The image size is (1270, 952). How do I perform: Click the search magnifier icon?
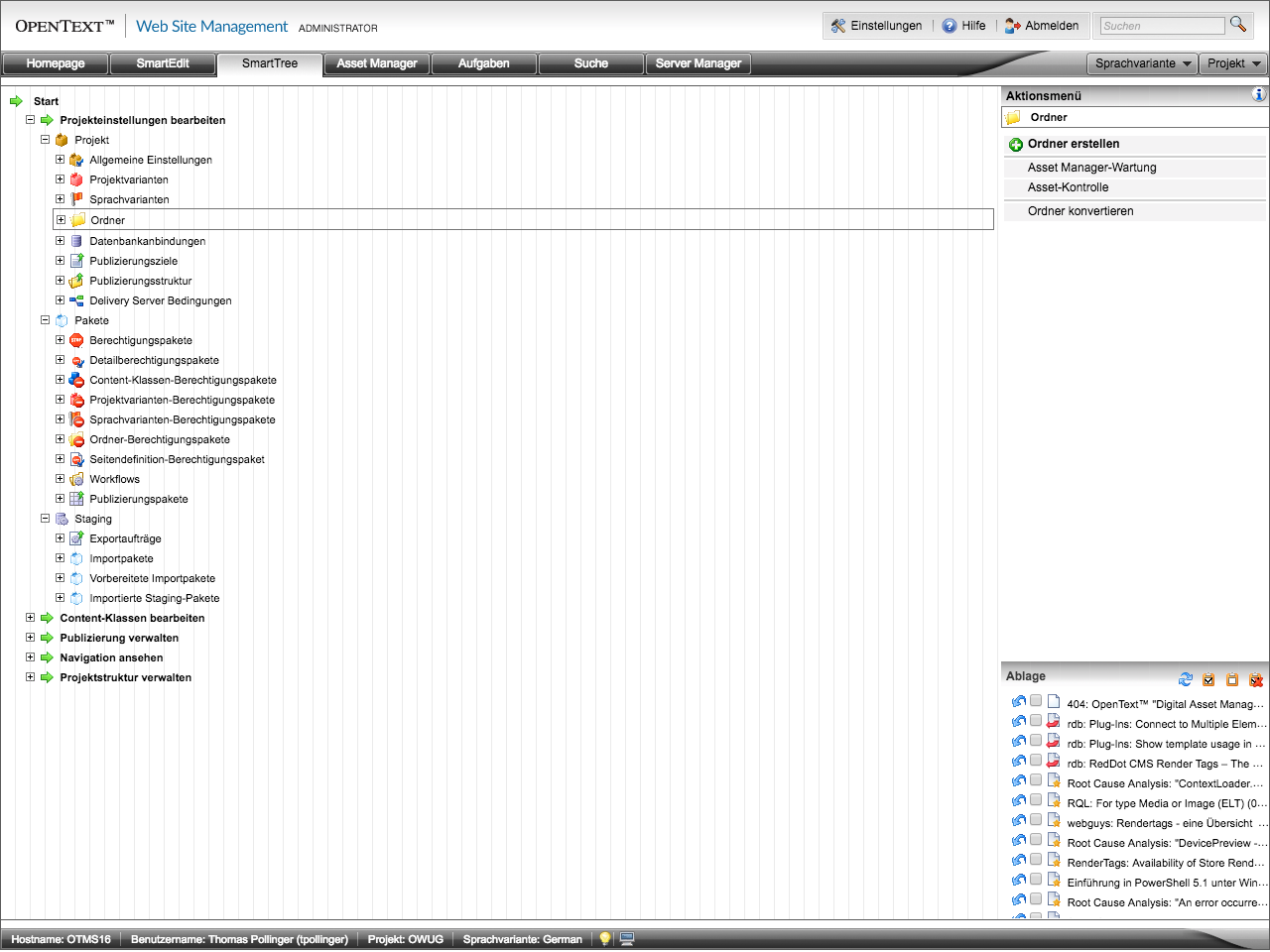(1238, 24)
